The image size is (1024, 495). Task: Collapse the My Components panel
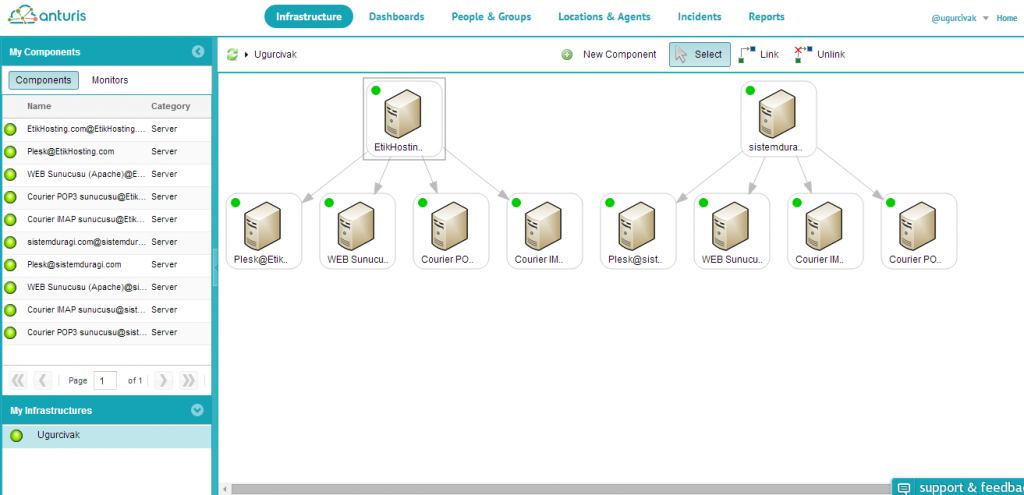point(198,52)
